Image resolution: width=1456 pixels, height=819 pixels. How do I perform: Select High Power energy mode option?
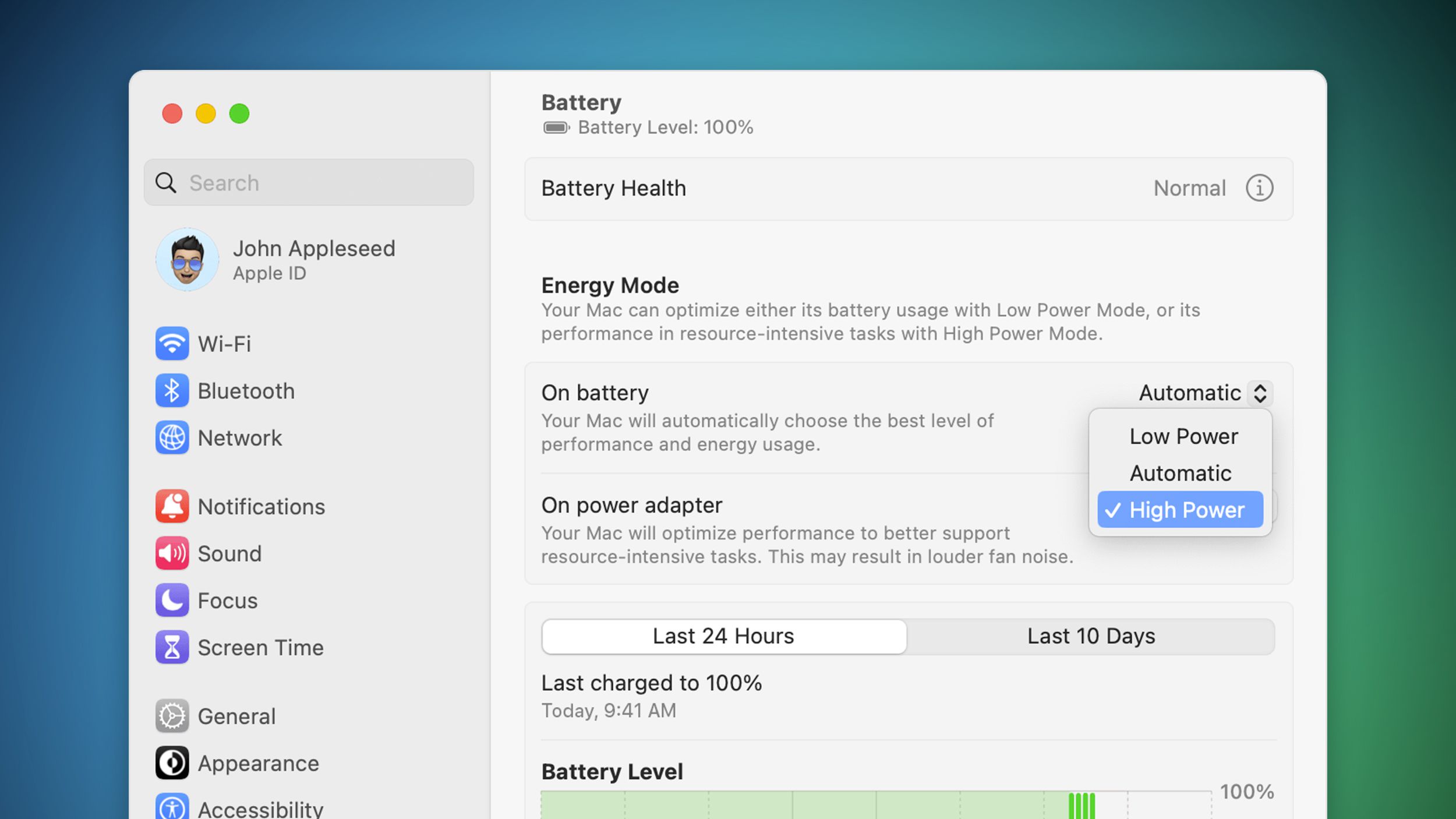pyautogui.click(x=1180, y=510)
